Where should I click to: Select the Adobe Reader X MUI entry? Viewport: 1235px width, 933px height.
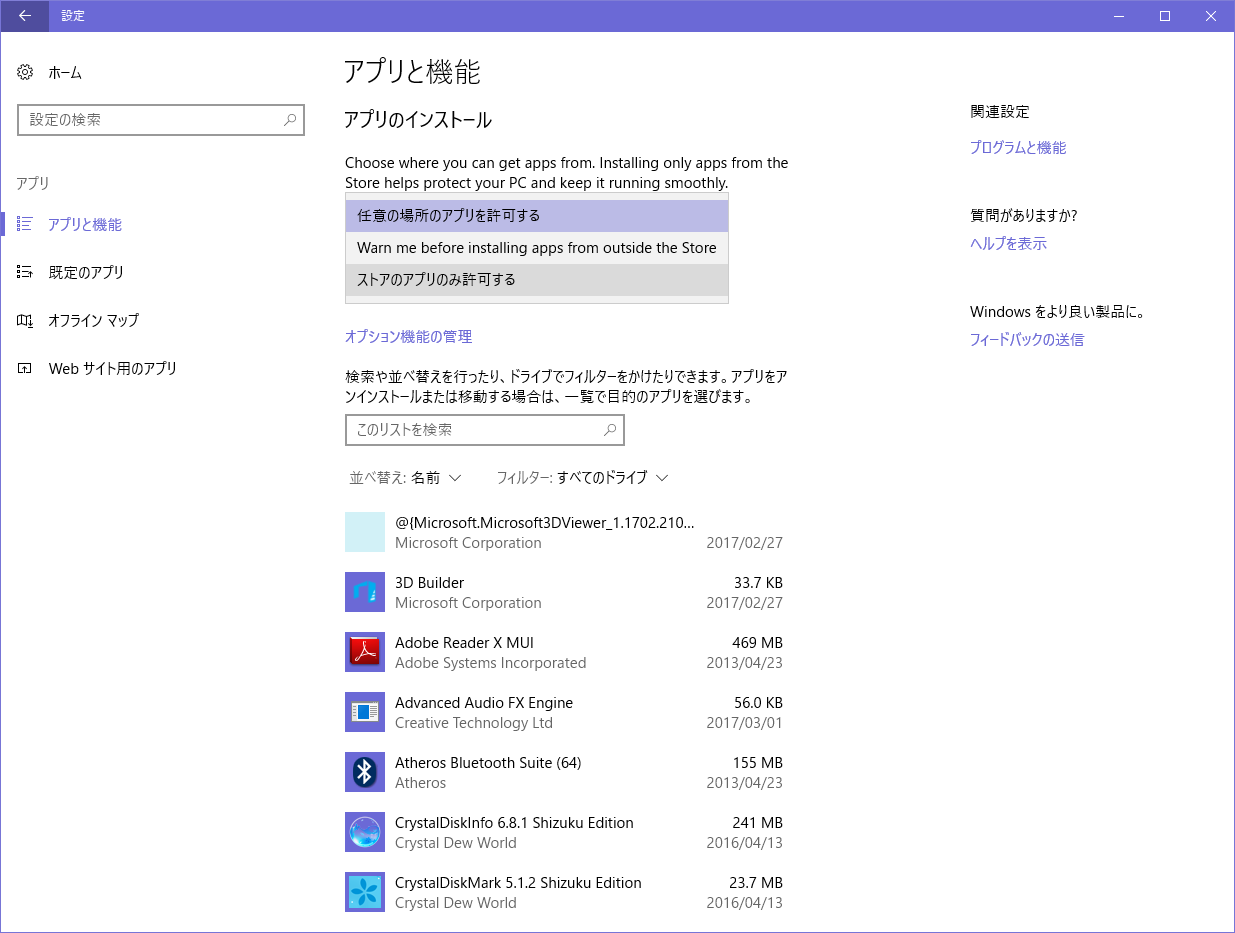pos(564,652)
